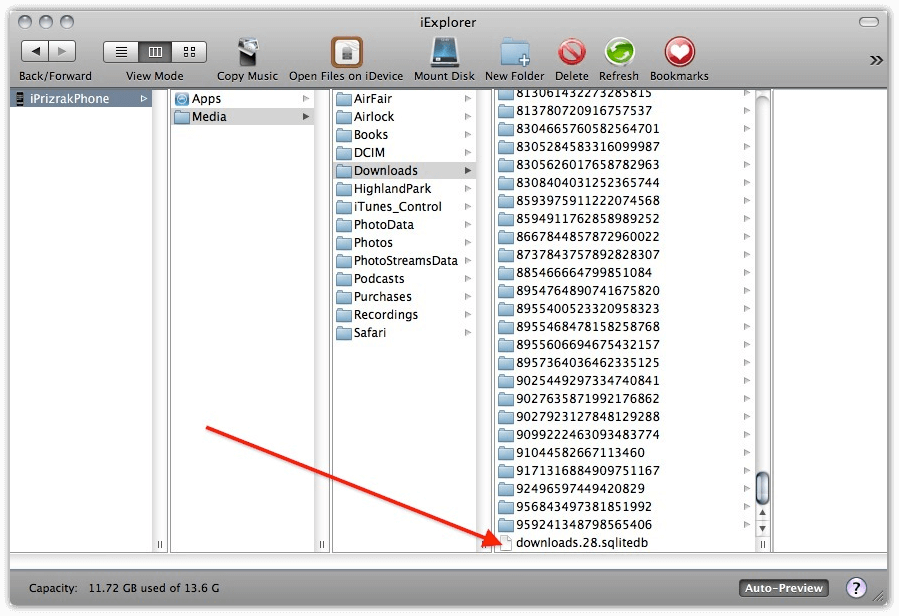Click the Copy Music toolbar icon

pos(247,53)
